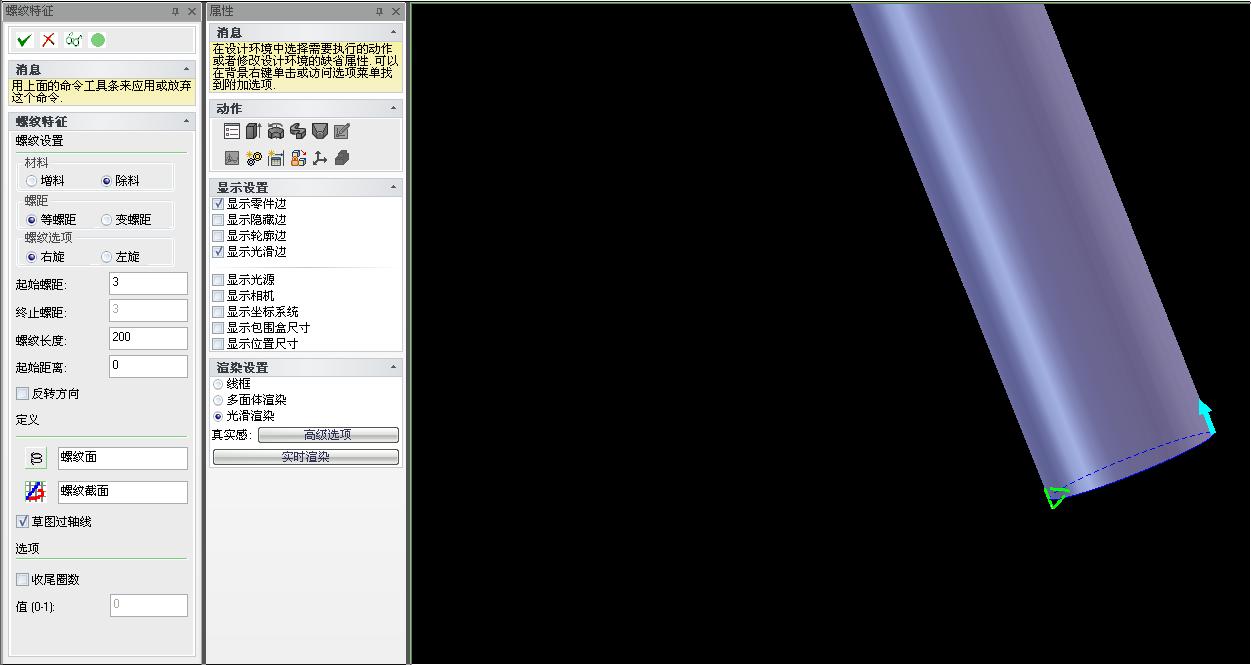Click the 螺纹面 selection field
Image resolution: width=1251 pixels, height=665 pixels.
click(123, 458)
